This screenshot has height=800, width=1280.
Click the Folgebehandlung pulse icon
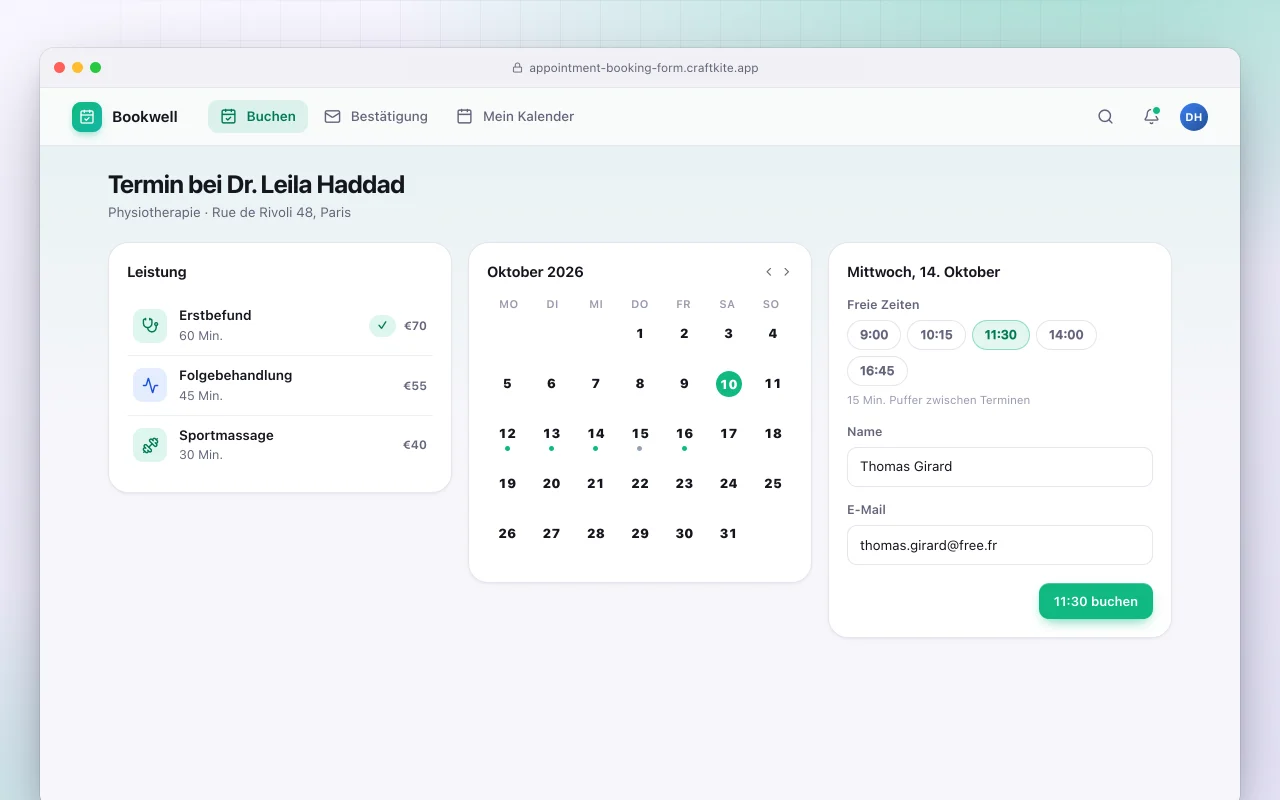click(150, 385)
